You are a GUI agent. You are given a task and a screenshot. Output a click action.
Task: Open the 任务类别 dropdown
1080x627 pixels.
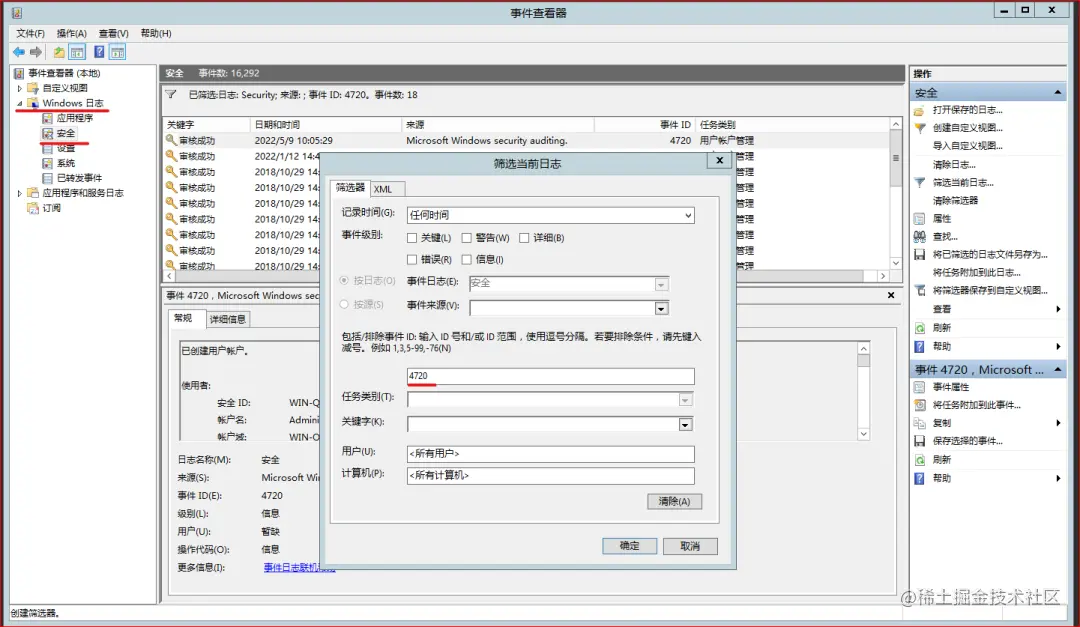pos(685,400)
